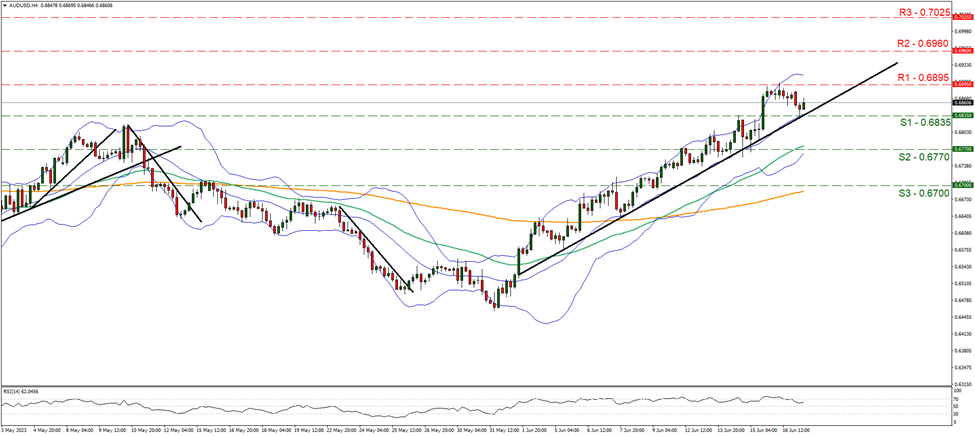
Task: Click the red 0.7025 price axis tag
Action: tap(963, 17)
